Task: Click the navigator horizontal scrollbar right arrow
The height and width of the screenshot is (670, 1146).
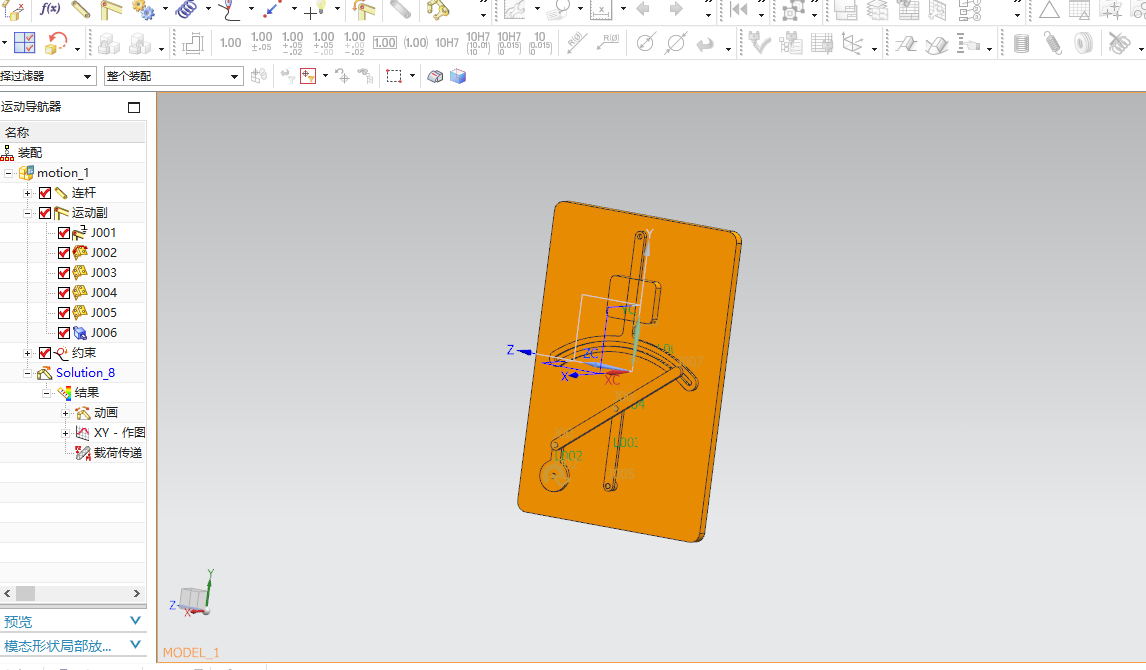Action: [137, 593]
